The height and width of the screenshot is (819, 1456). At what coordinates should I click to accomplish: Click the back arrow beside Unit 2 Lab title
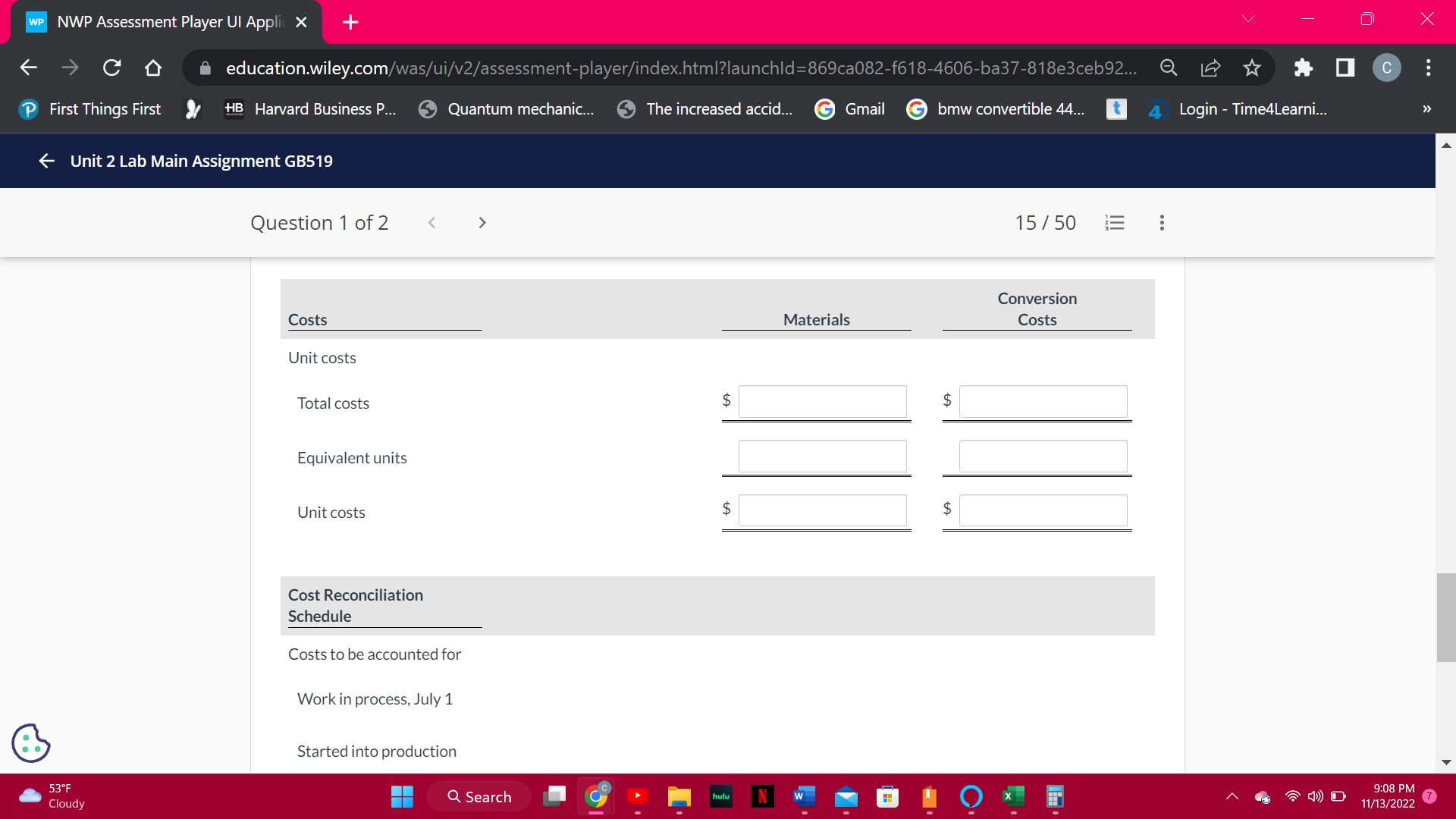46,161
